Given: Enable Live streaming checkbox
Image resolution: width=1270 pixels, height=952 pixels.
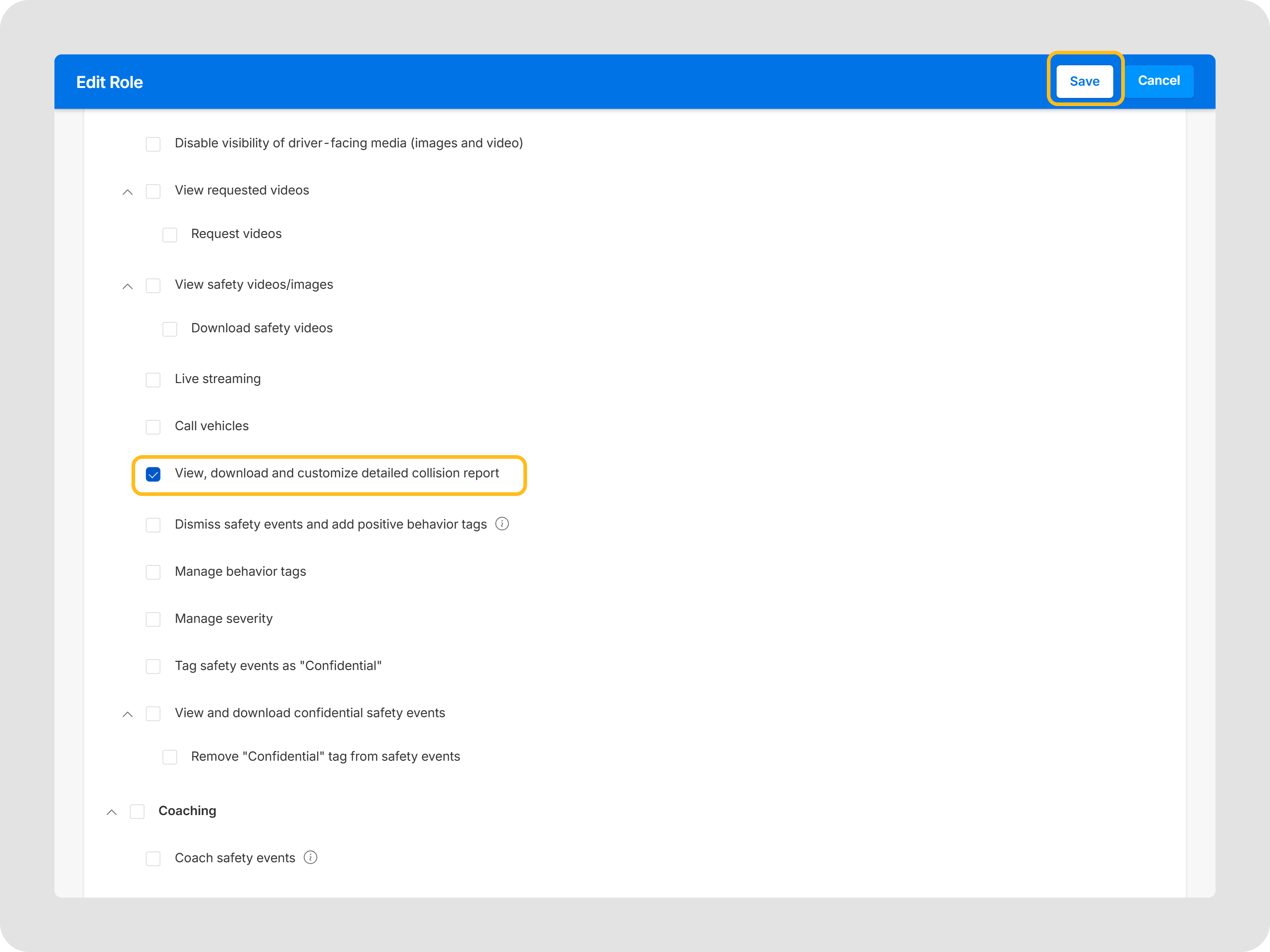Looking at the screenshot, I should [153, 380].
